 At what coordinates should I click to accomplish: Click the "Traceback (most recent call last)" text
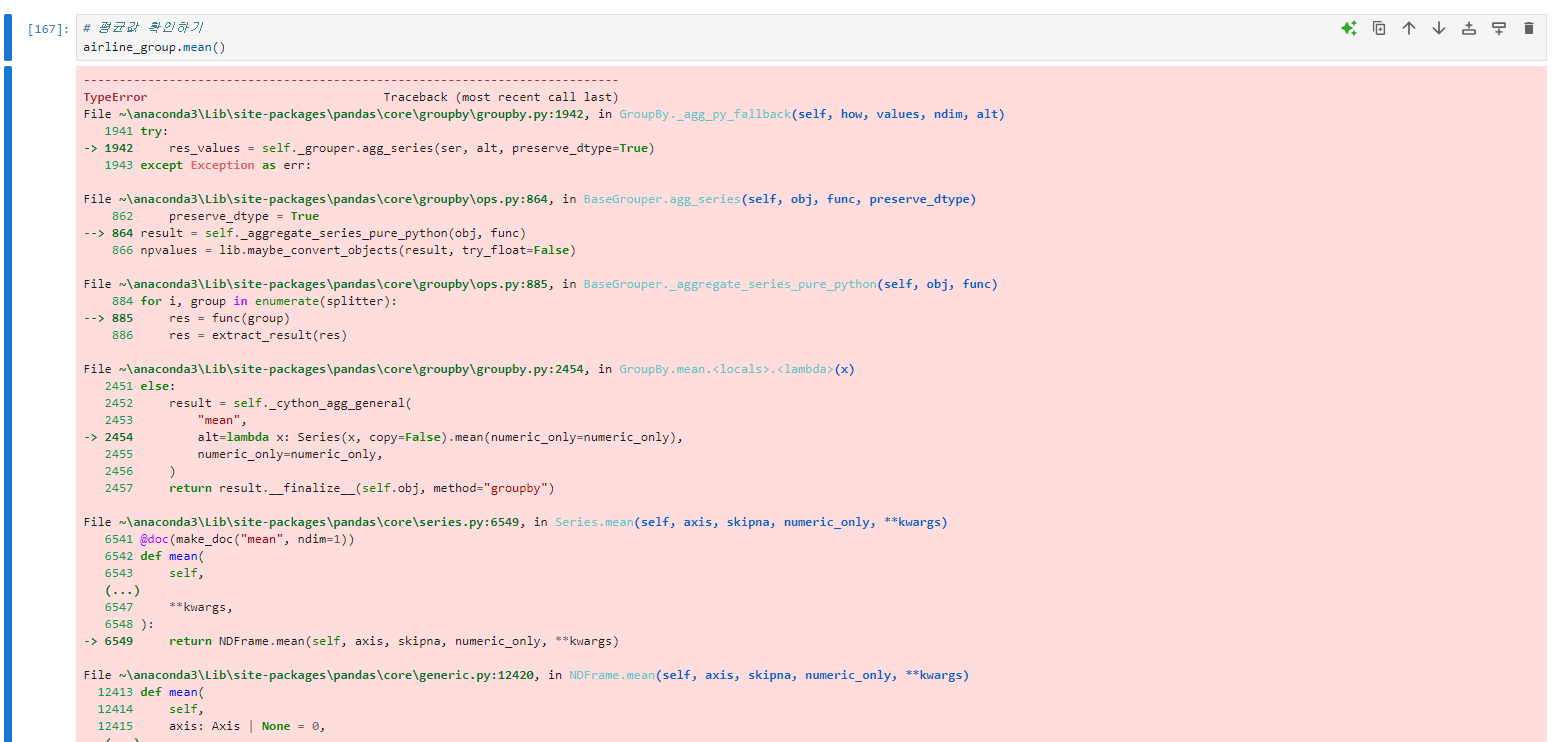[x=500, y=97]
